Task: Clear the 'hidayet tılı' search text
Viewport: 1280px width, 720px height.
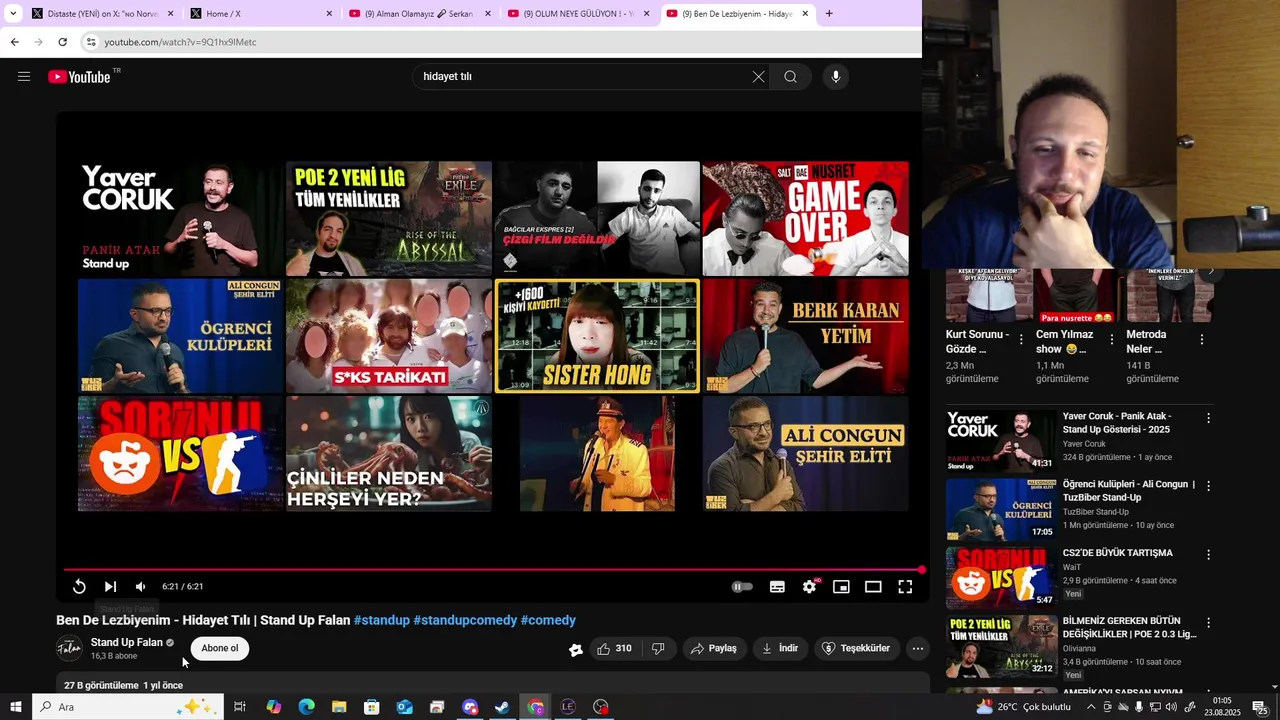Action: tap(758, 77)
